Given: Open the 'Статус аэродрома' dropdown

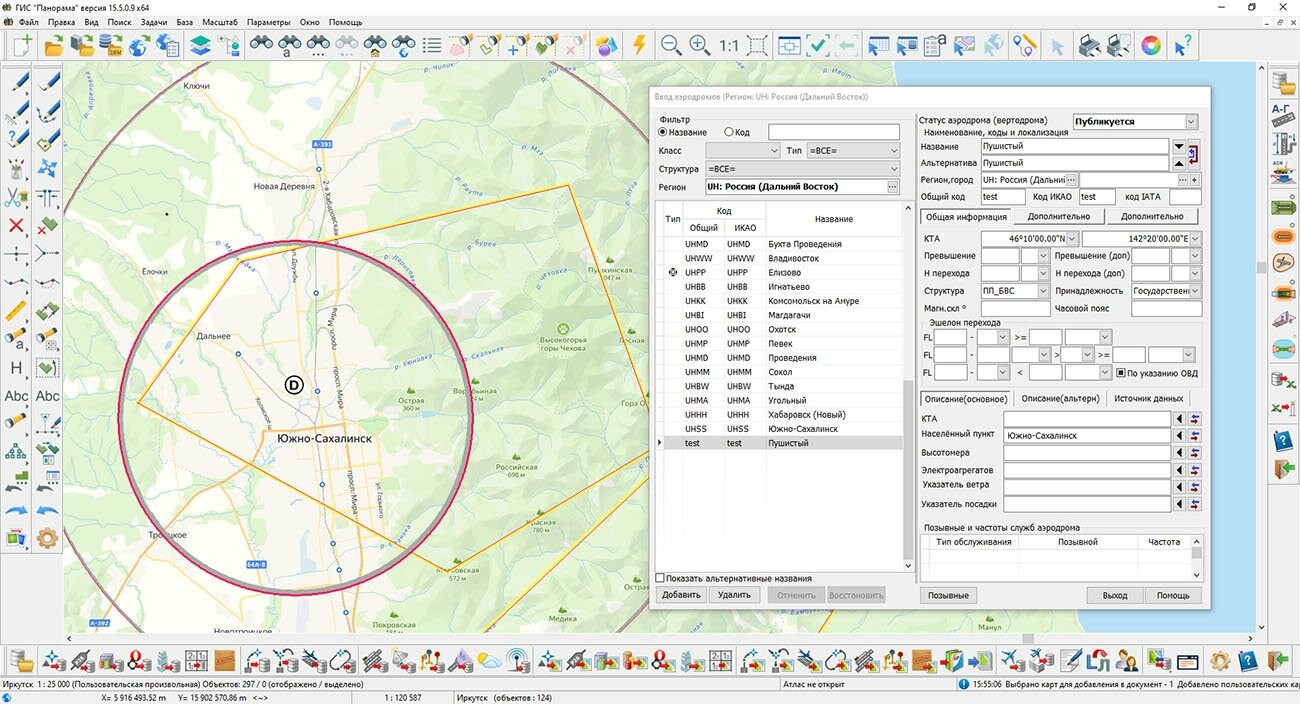Looking at the screenshot, I should click(x=1190, y=122).
